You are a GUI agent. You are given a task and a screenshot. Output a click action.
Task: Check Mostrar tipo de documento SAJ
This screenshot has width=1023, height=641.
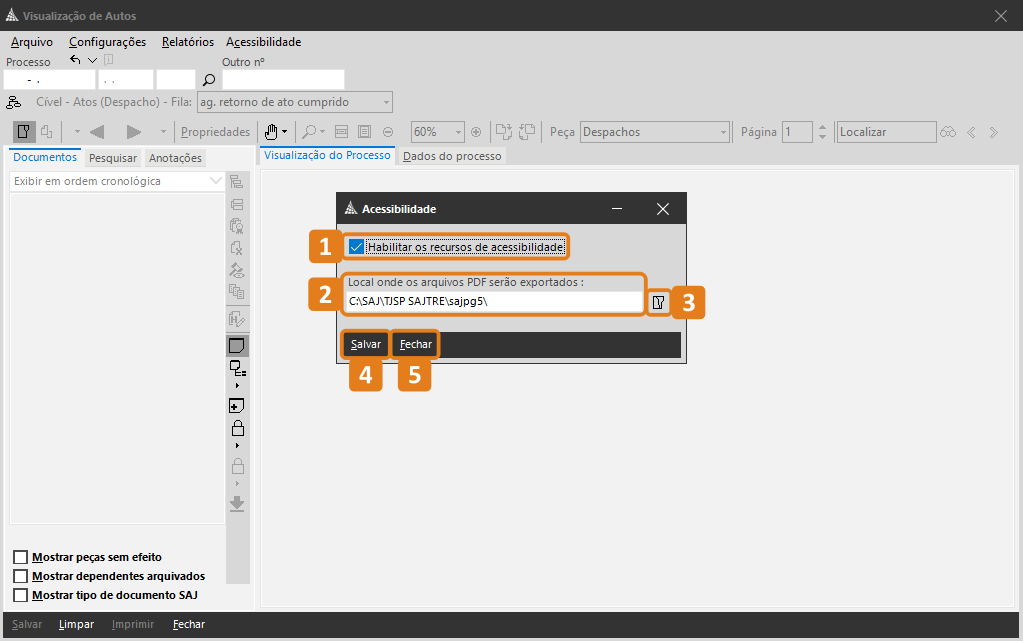[21, 595]
